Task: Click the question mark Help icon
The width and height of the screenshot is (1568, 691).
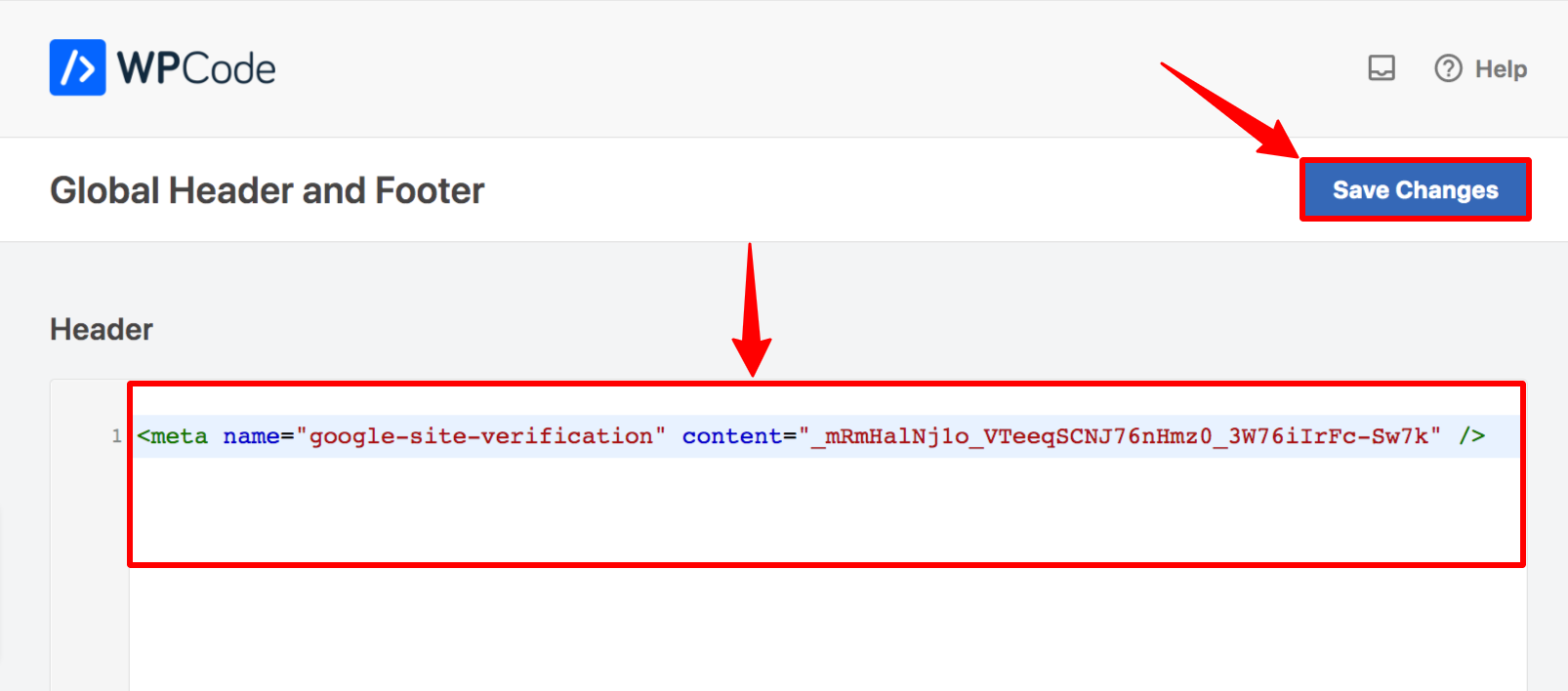Action: coord(1447,68)
